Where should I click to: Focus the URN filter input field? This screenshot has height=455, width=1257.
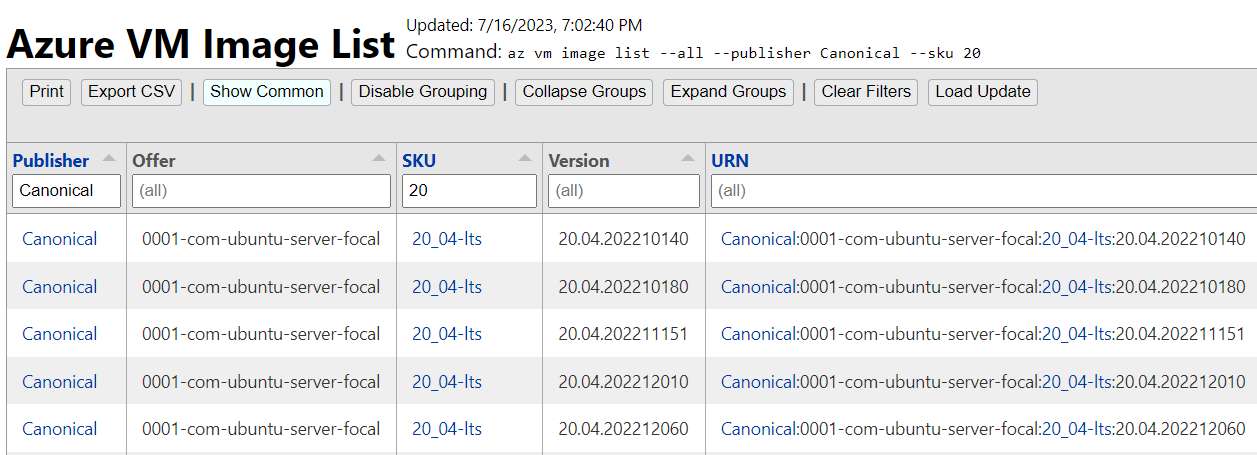point(984,191)
